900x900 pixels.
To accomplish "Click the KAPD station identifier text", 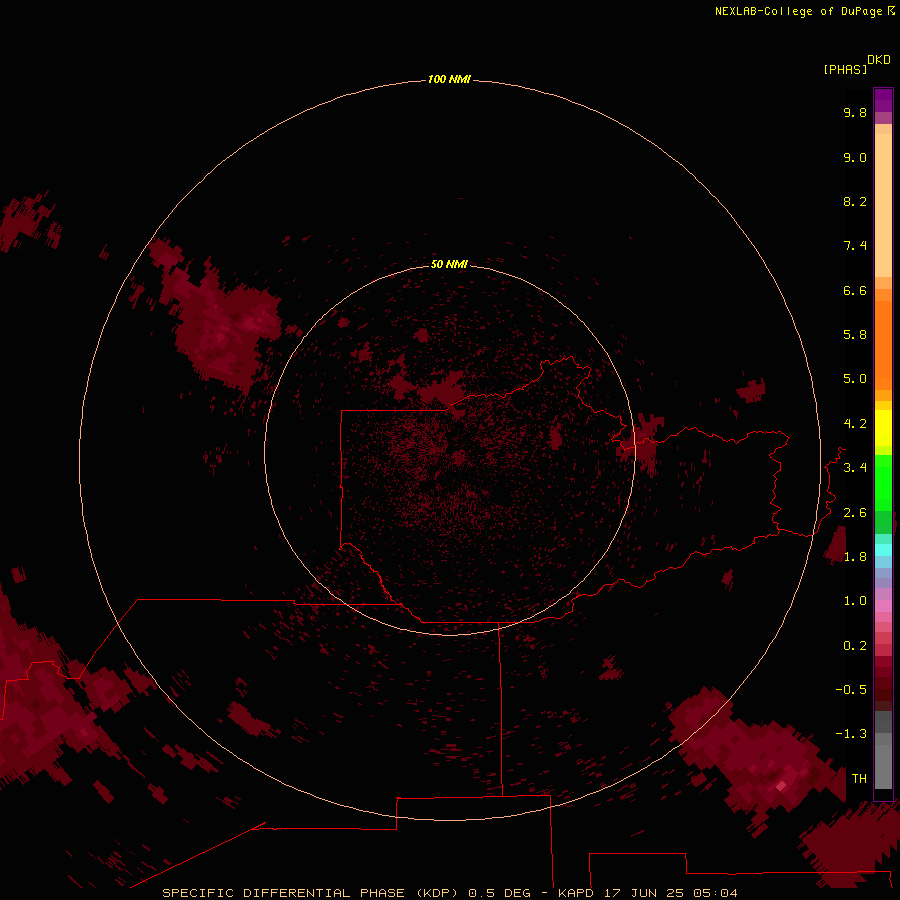I will [576, 893].
